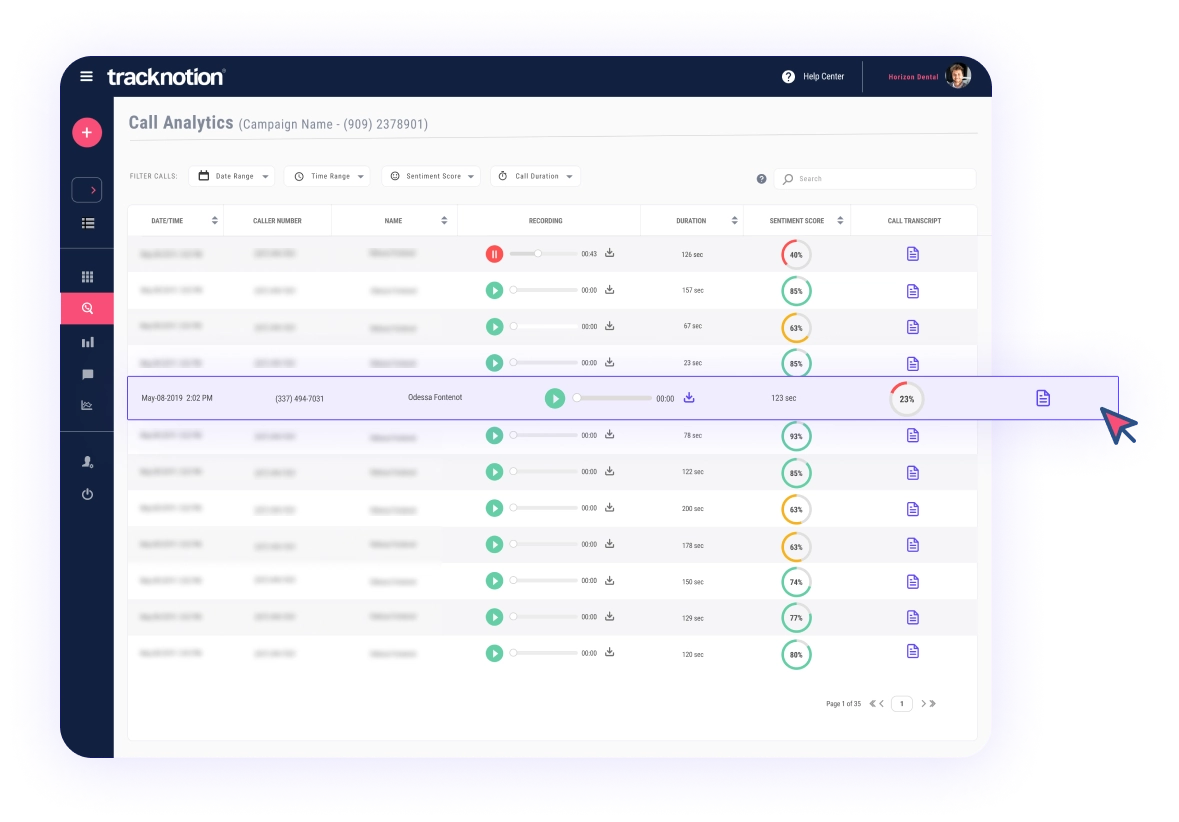Select the trends line-chart icon in sidebar
This screenshot has width=1179, height=822.
[87, 407]
